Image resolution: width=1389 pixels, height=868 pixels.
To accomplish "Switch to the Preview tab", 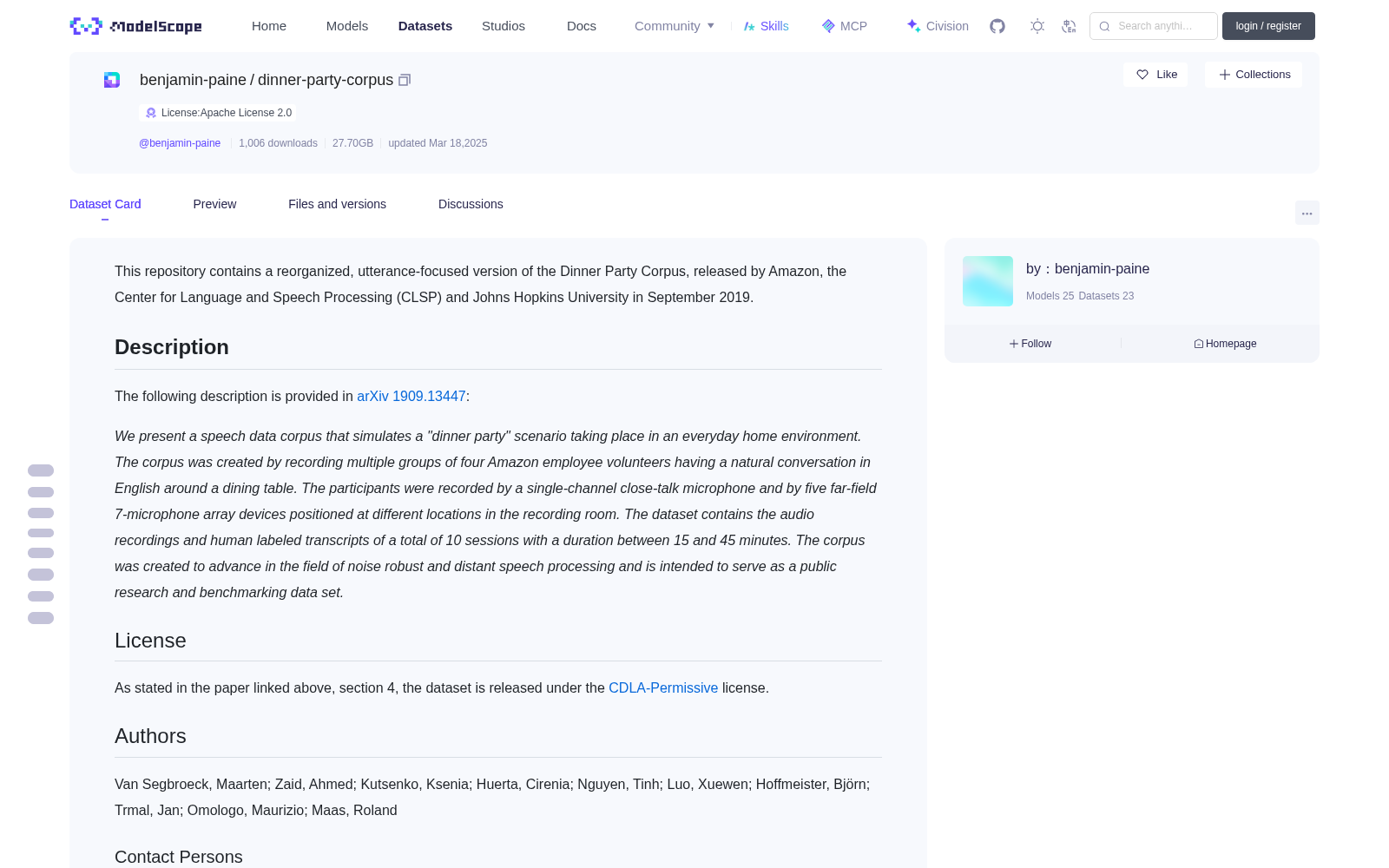I will [x=214, y=204].
